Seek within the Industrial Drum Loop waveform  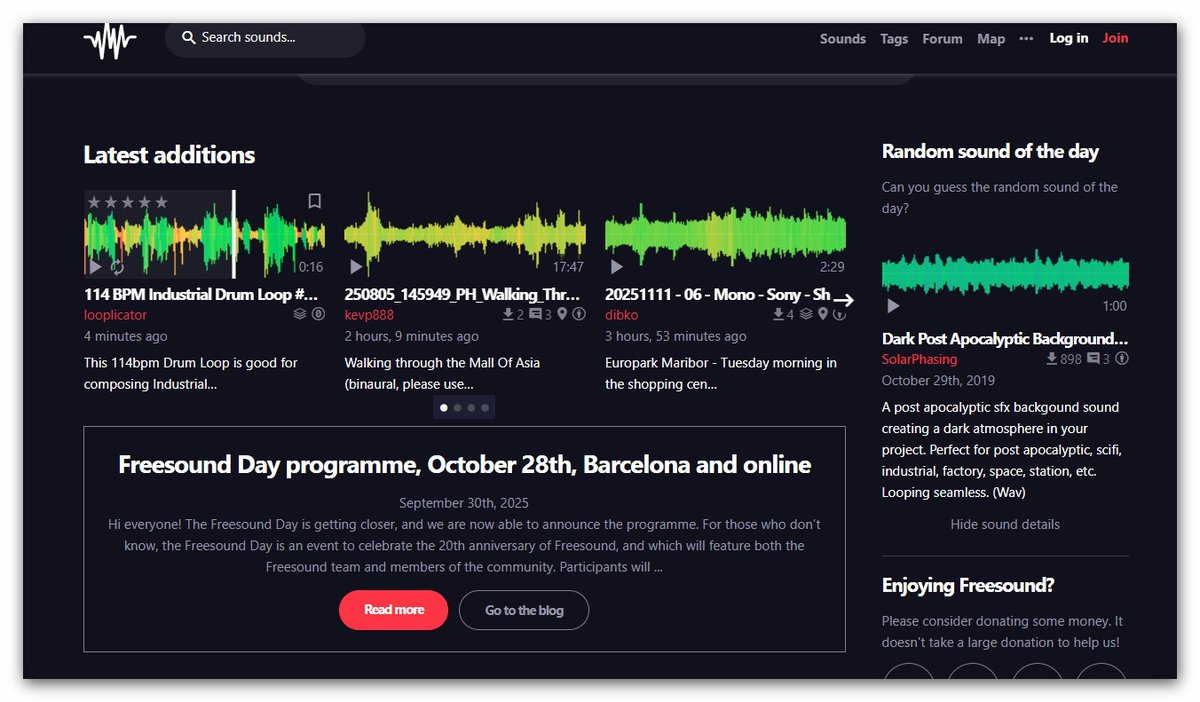[x=204, y=234]
